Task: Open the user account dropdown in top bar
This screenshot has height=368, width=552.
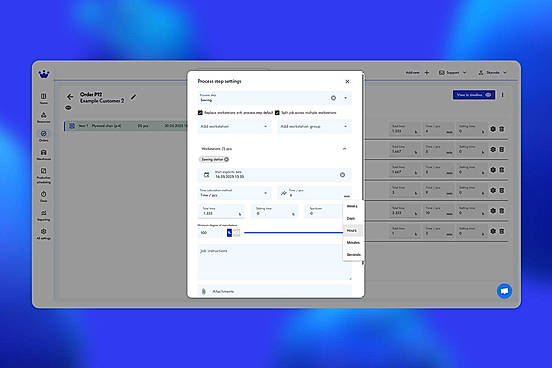Action: click(493, 73)
